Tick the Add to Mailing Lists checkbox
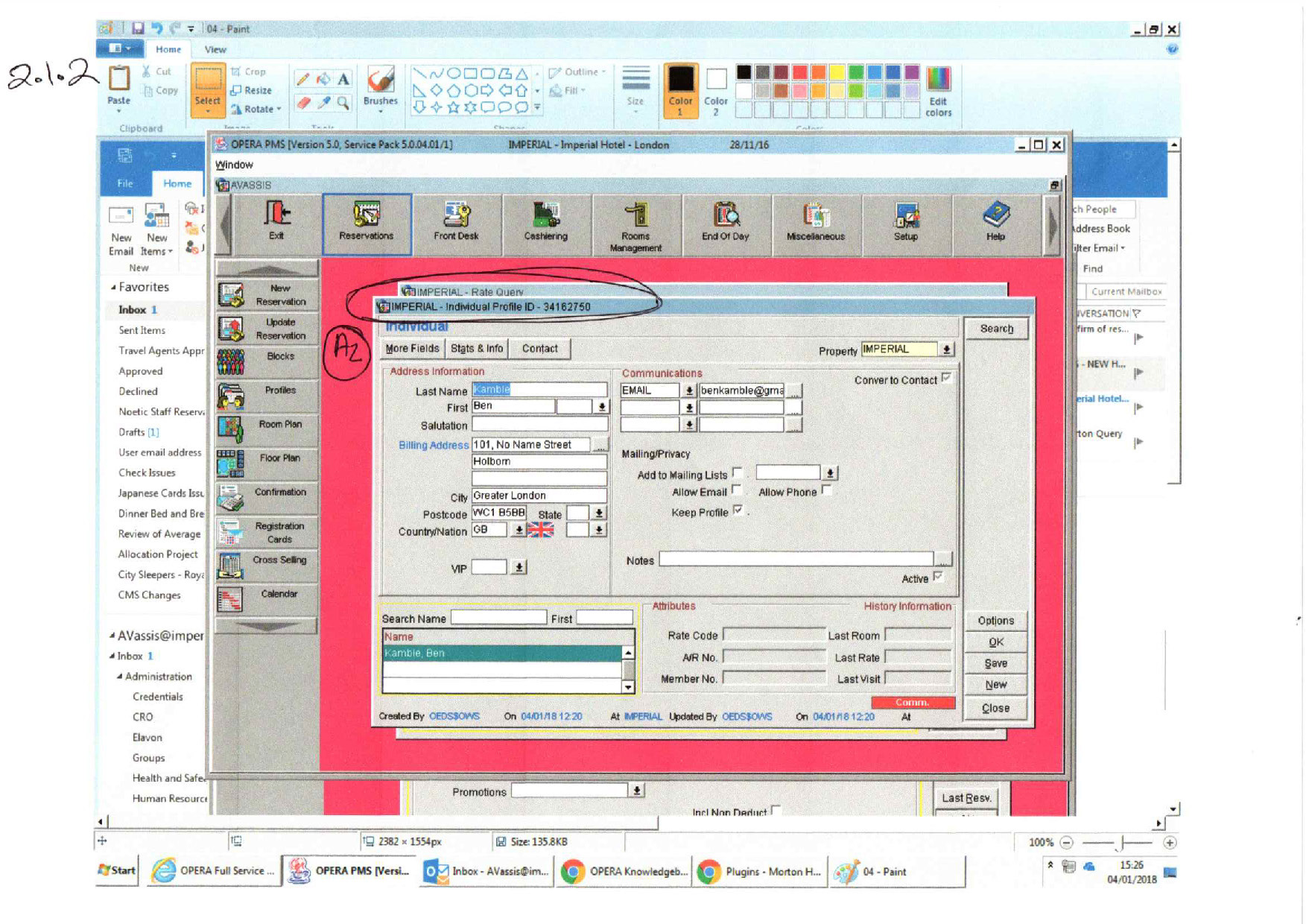The height and width of the screenshot is (924, 1306). 738,473
